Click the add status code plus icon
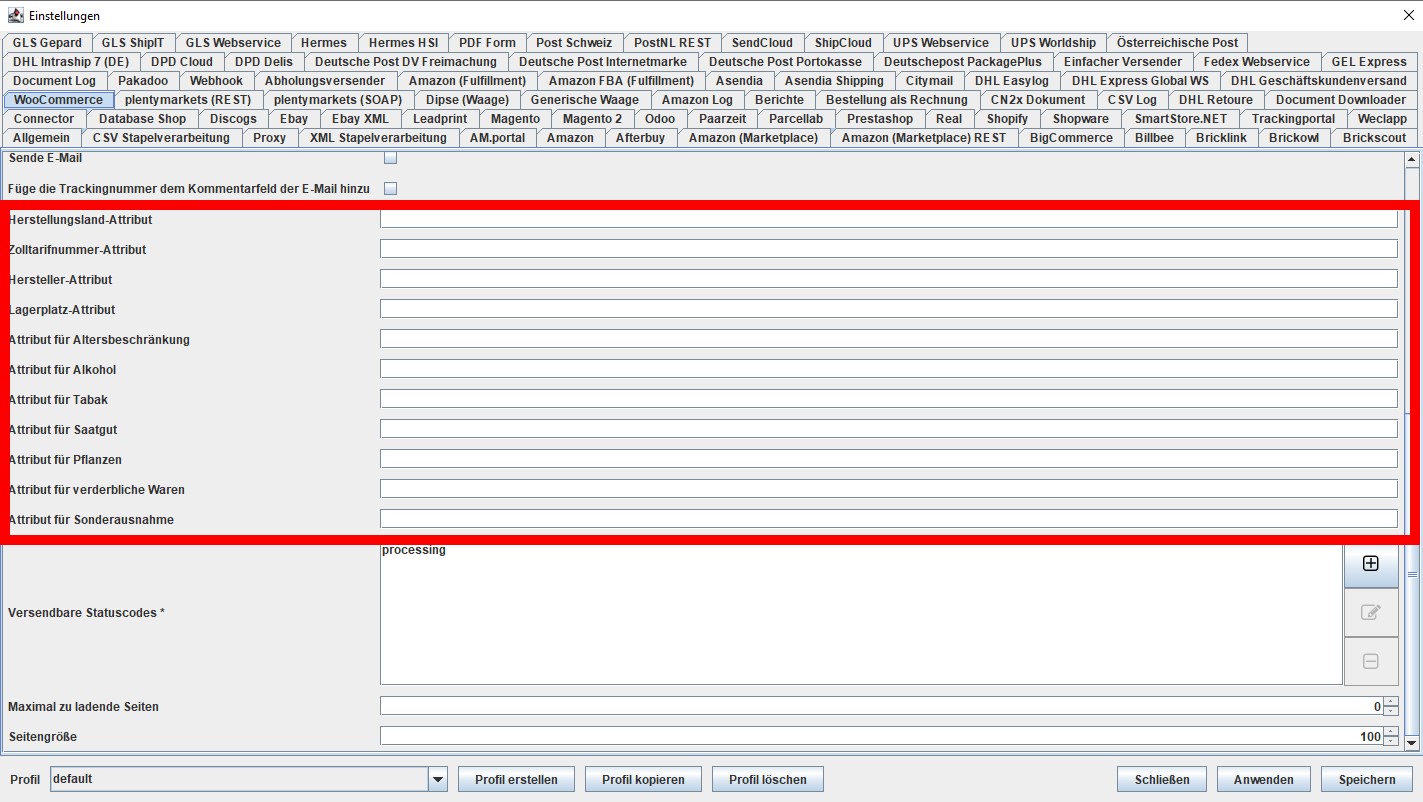1423x802 pixels. [x=1370, y=563]
